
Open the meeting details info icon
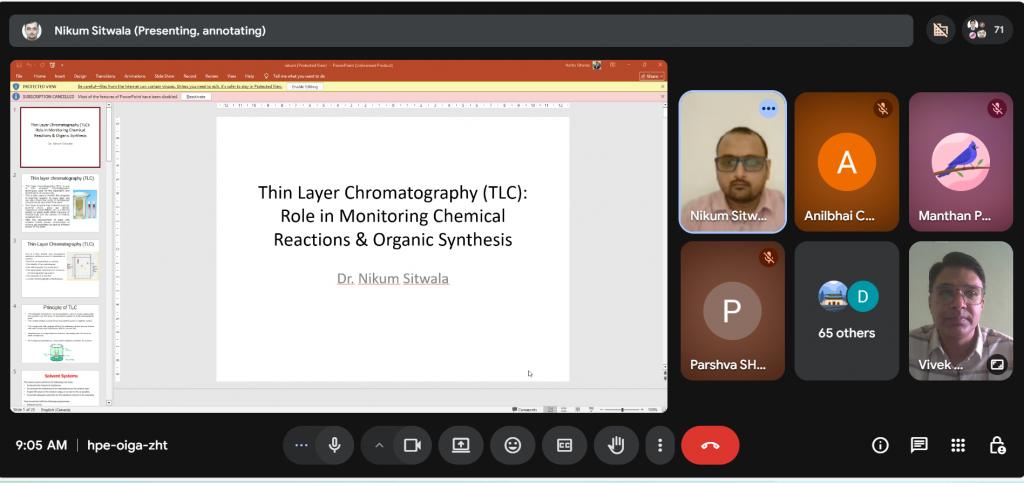click(x=880, y=445)
